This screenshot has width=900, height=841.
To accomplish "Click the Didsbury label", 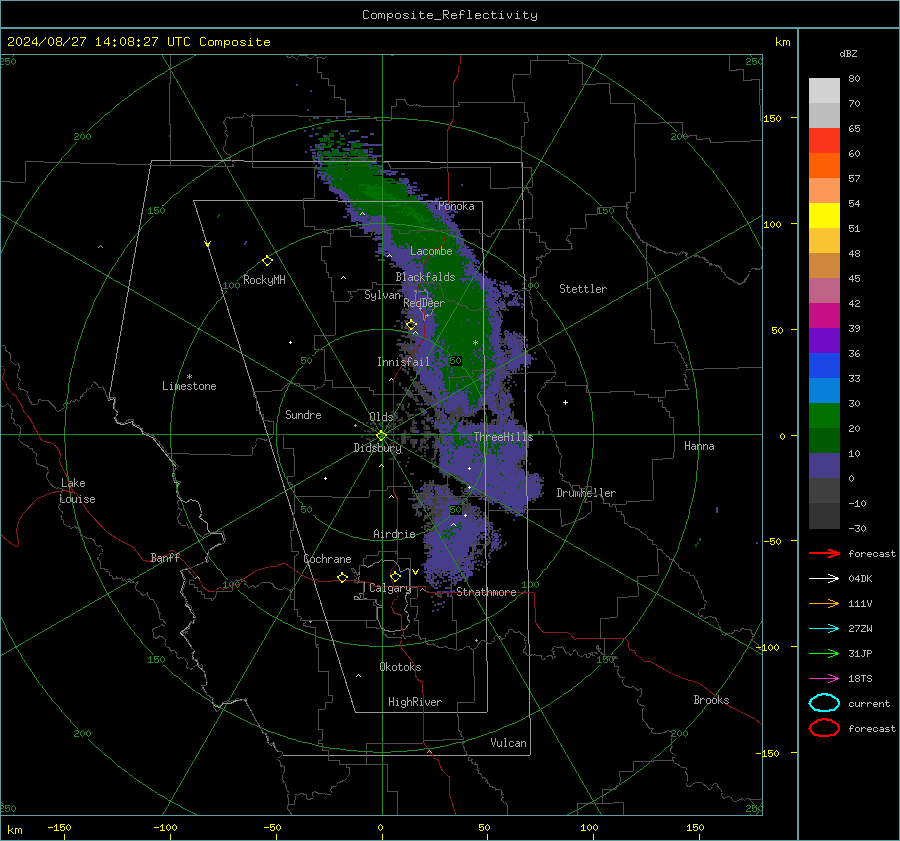I will 377,448.
